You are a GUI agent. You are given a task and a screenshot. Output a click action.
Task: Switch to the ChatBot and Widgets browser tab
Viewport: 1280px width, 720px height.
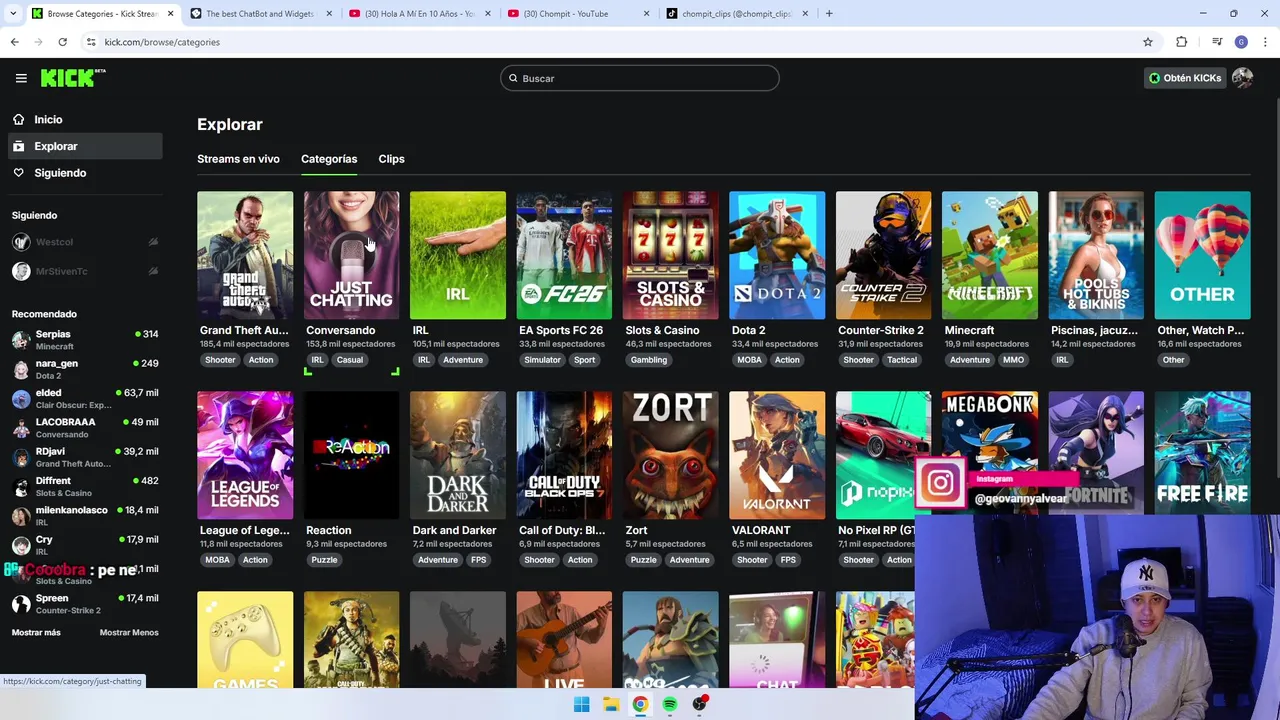(260, 14)
